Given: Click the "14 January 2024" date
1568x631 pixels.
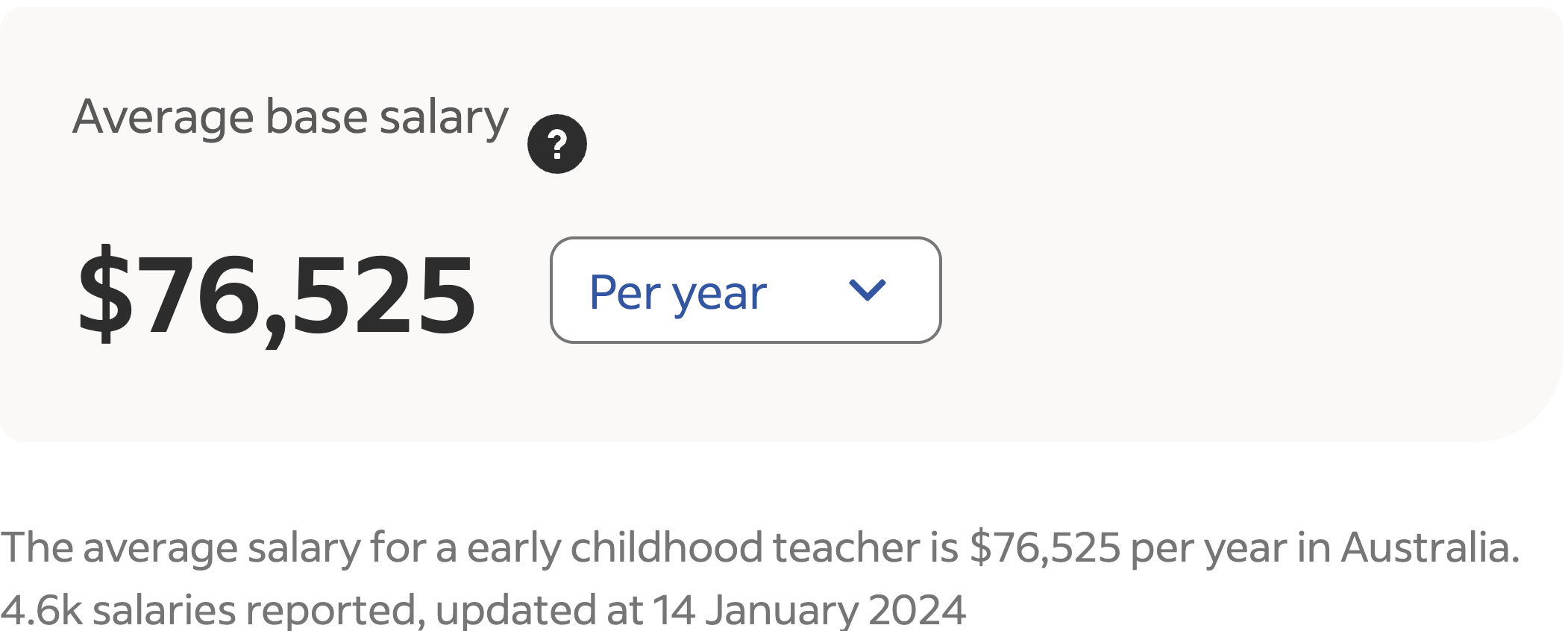Looking at the screenshot, I should (x=809, y=609).
